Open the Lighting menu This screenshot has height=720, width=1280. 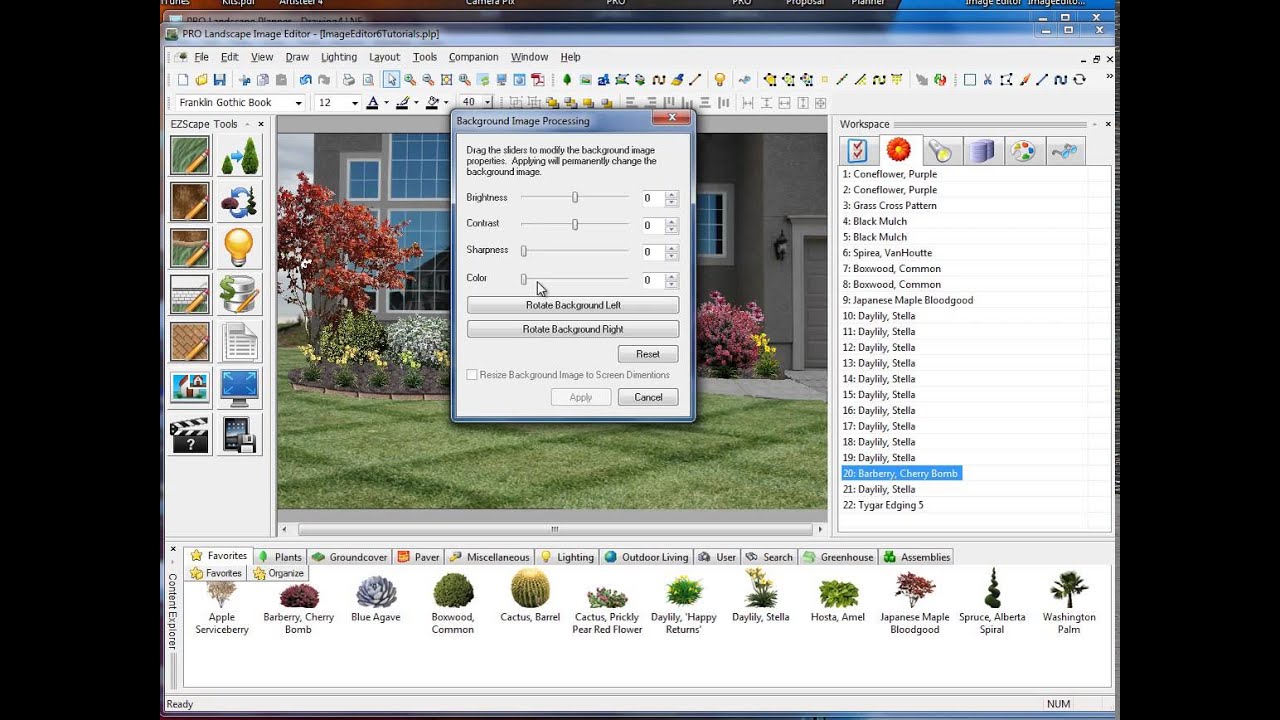pos(339,57)
